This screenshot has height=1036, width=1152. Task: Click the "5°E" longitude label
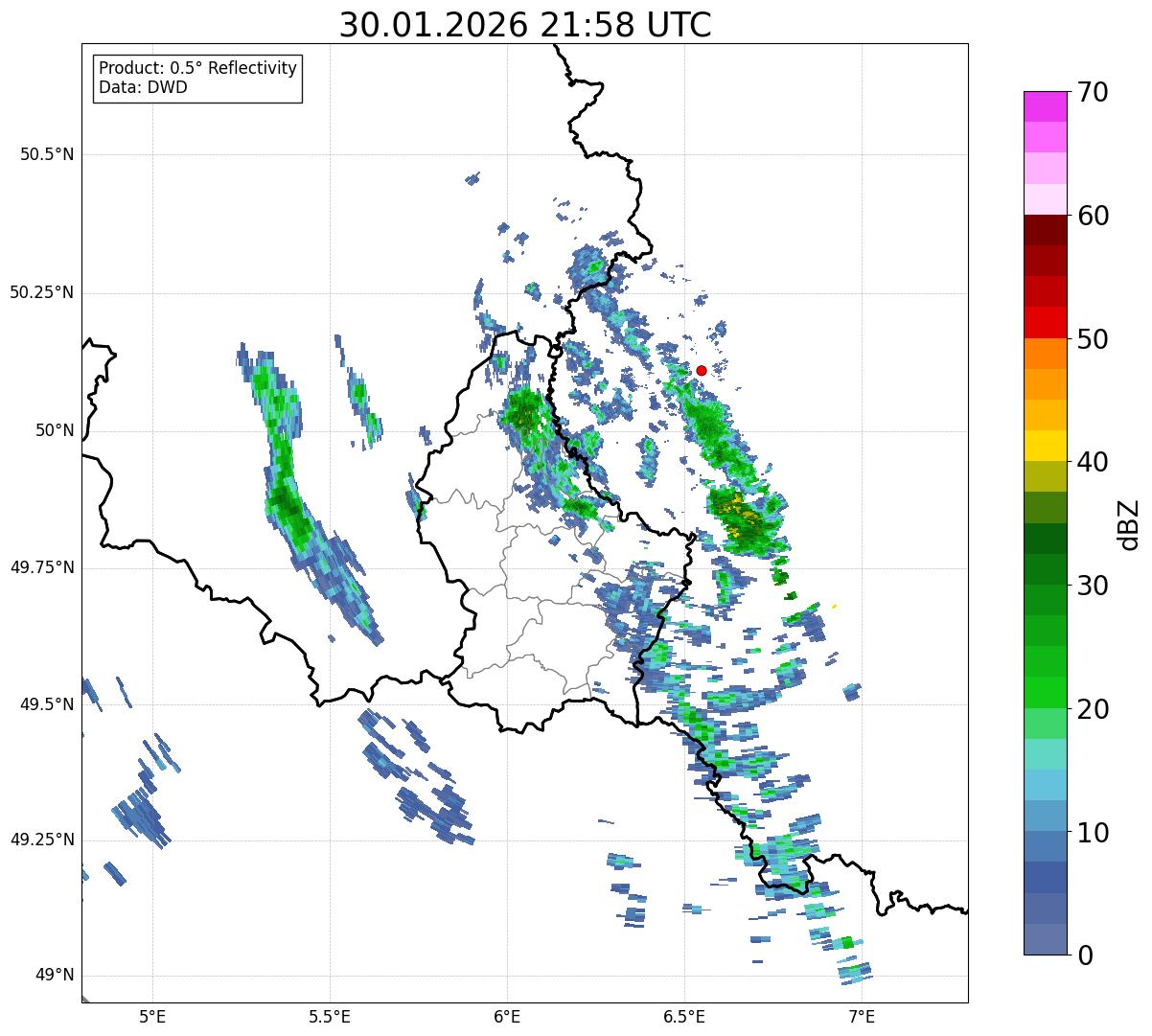[x=152, y=1016]
